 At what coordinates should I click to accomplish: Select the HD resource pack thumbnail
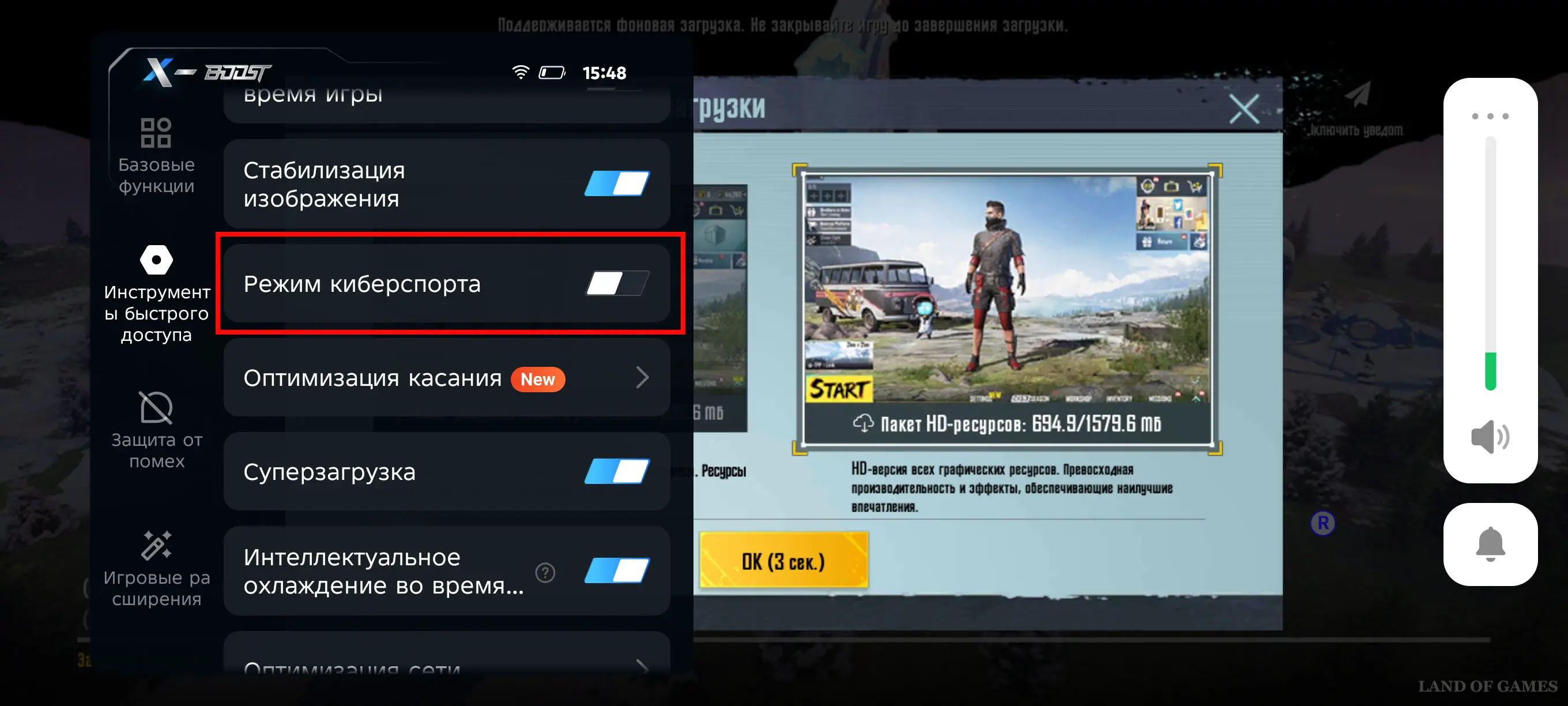[x=1007, y=309]
